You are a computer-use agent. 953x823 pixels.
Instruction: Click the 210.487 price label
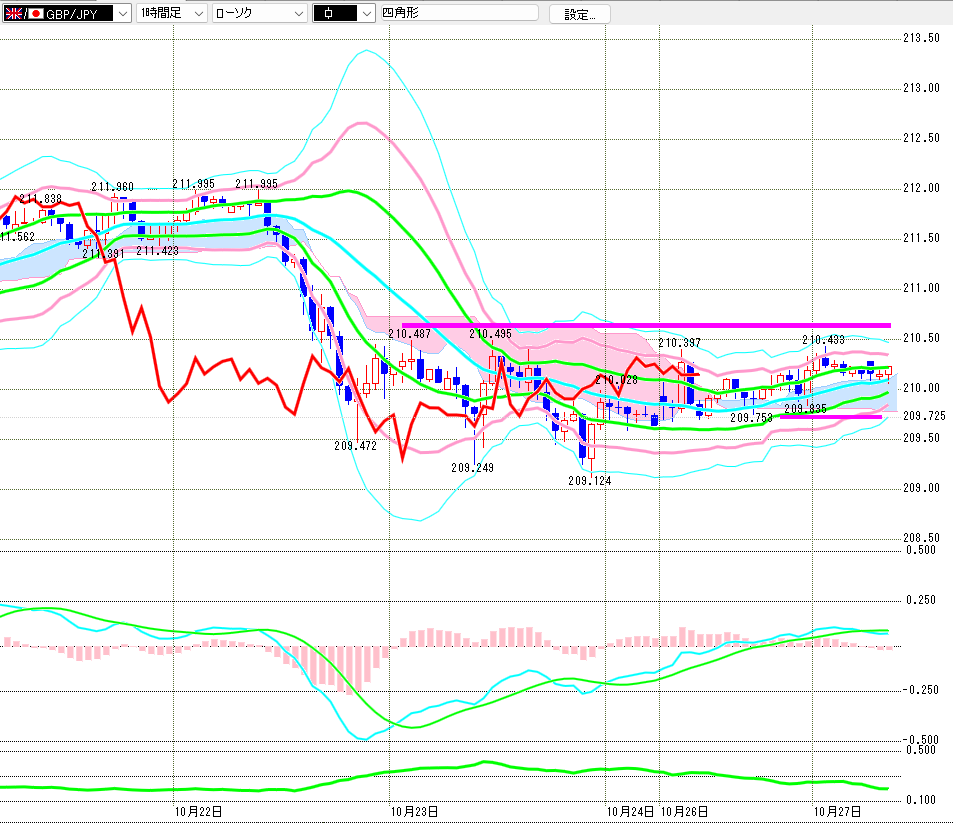pos(410,334)
